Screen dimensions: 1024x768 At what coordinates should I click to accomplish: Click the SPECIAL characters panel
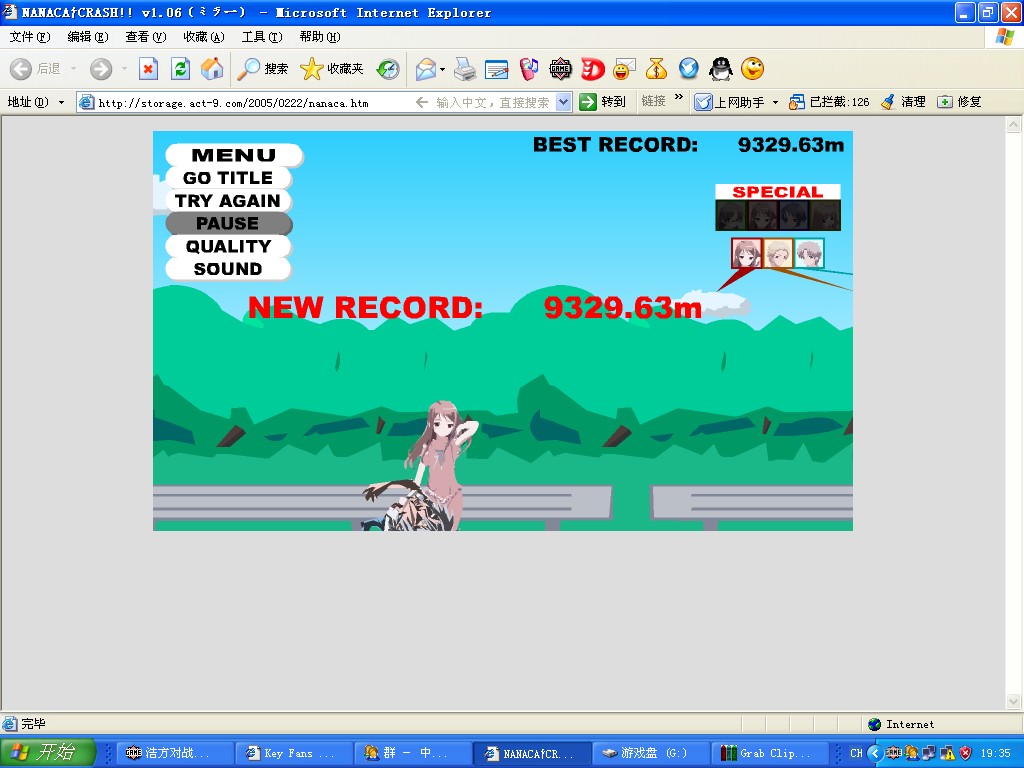[778, 208]
